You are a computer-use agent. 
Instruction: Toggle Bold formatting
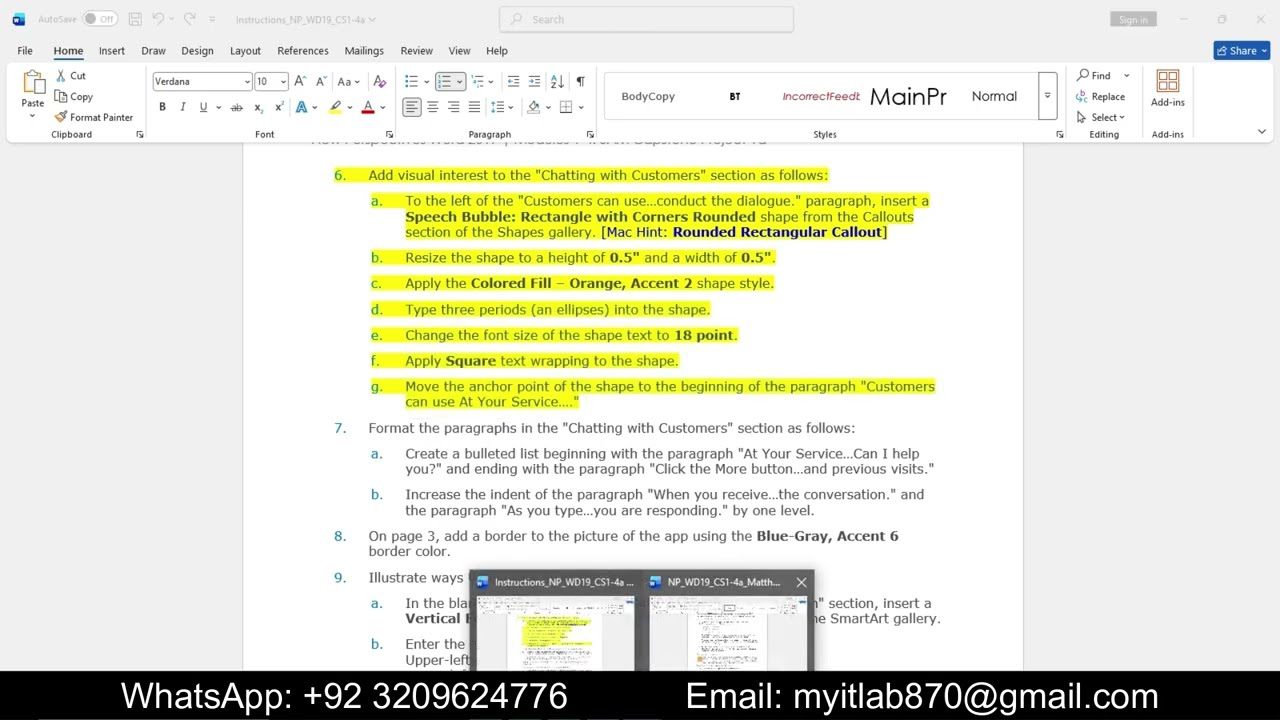pos(162,107)
